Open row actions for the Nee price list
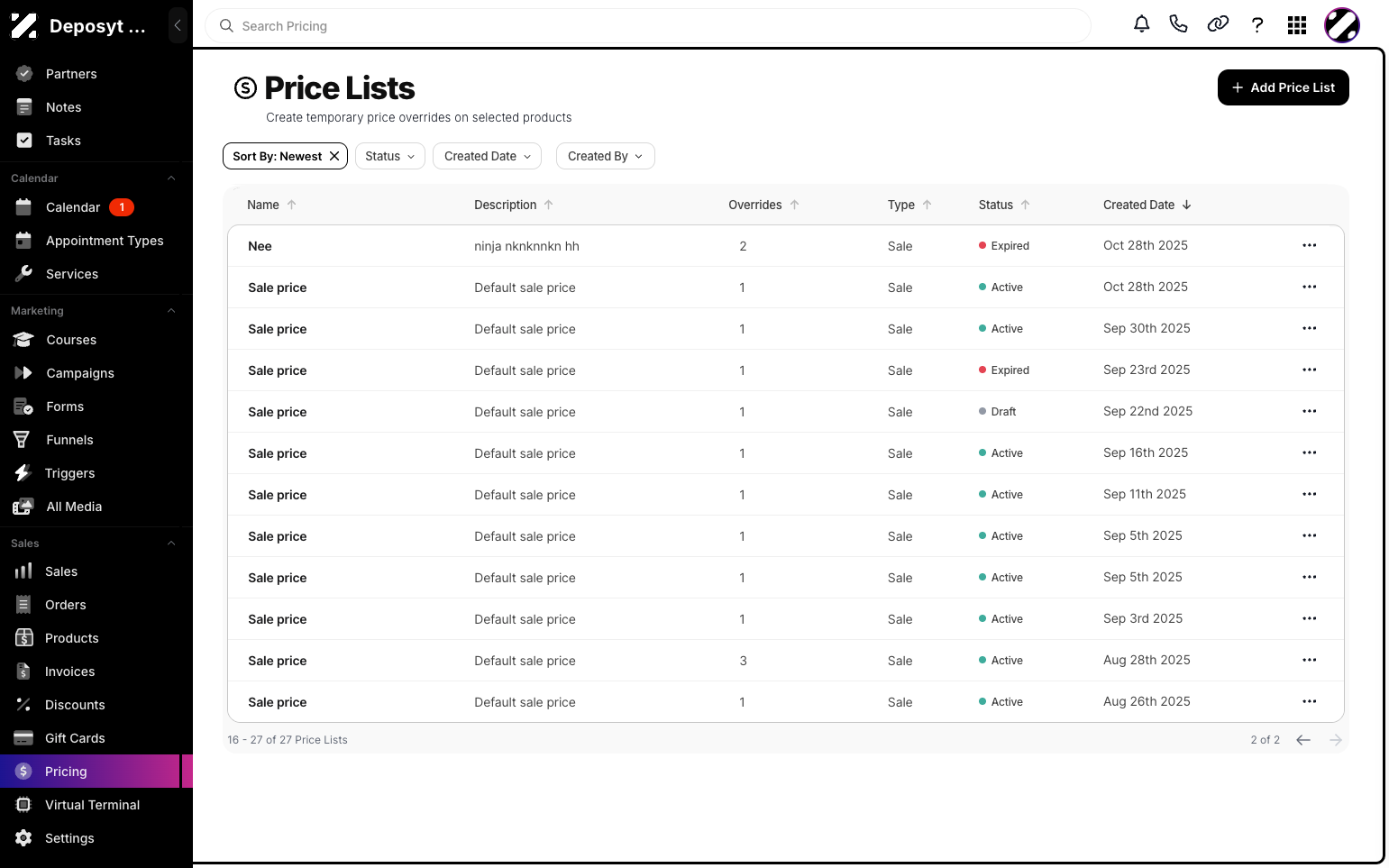 pos(1310,245)
